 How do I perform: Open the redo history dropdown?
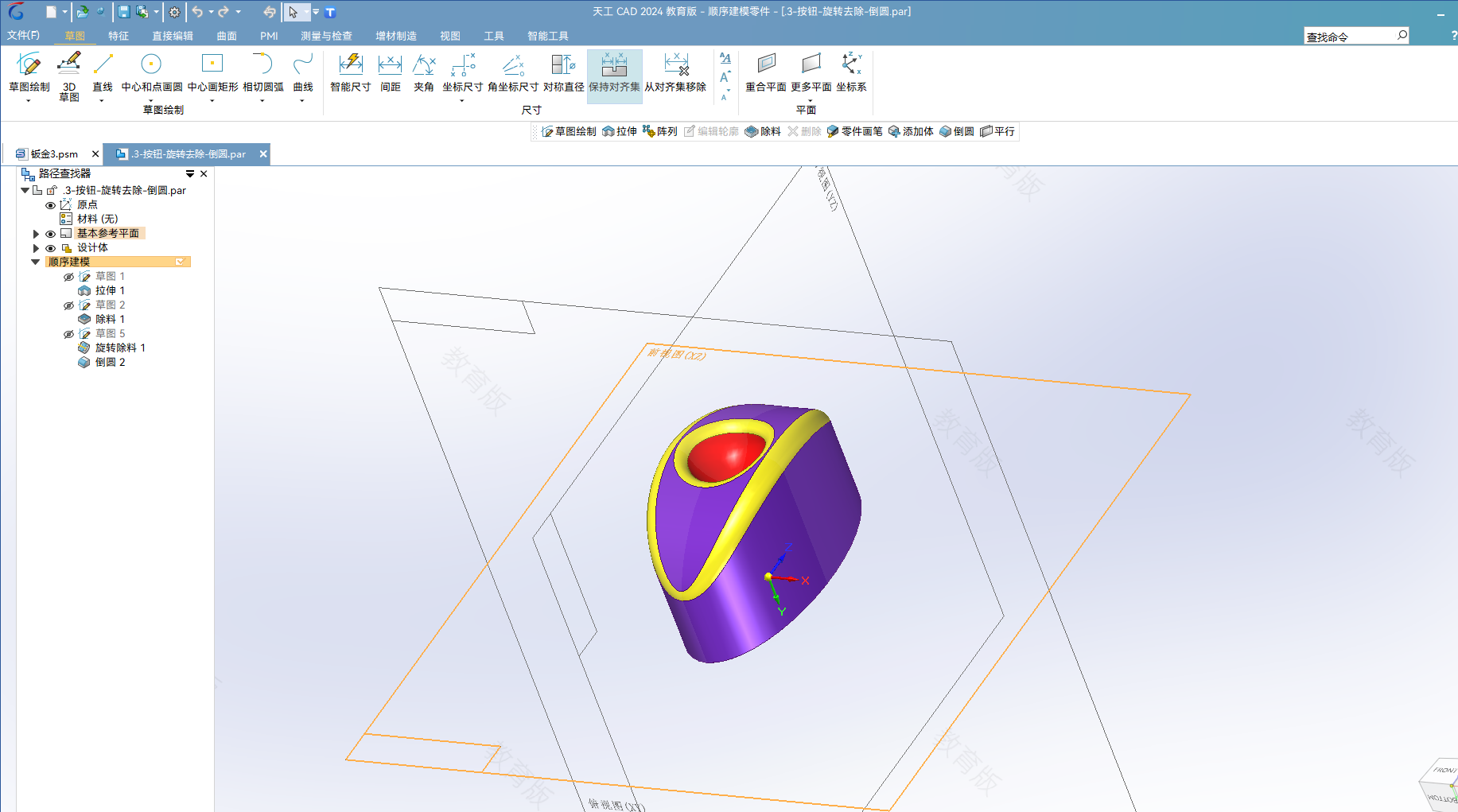[x=238, y=12]
